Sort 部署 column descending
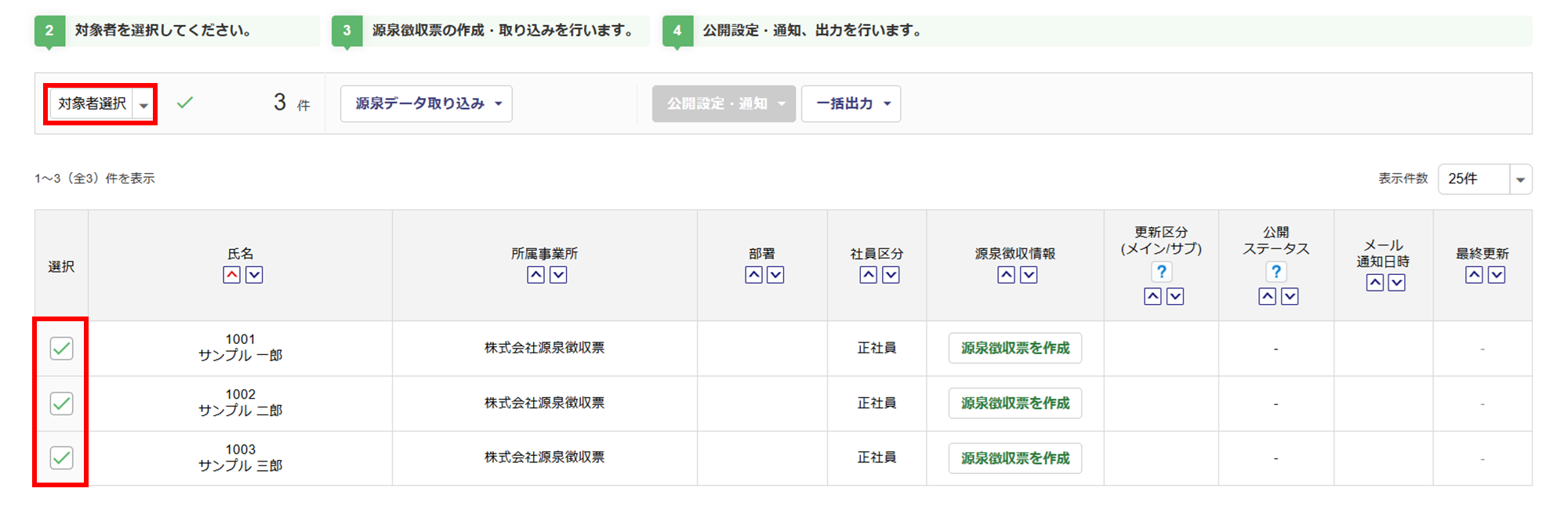 775,275
